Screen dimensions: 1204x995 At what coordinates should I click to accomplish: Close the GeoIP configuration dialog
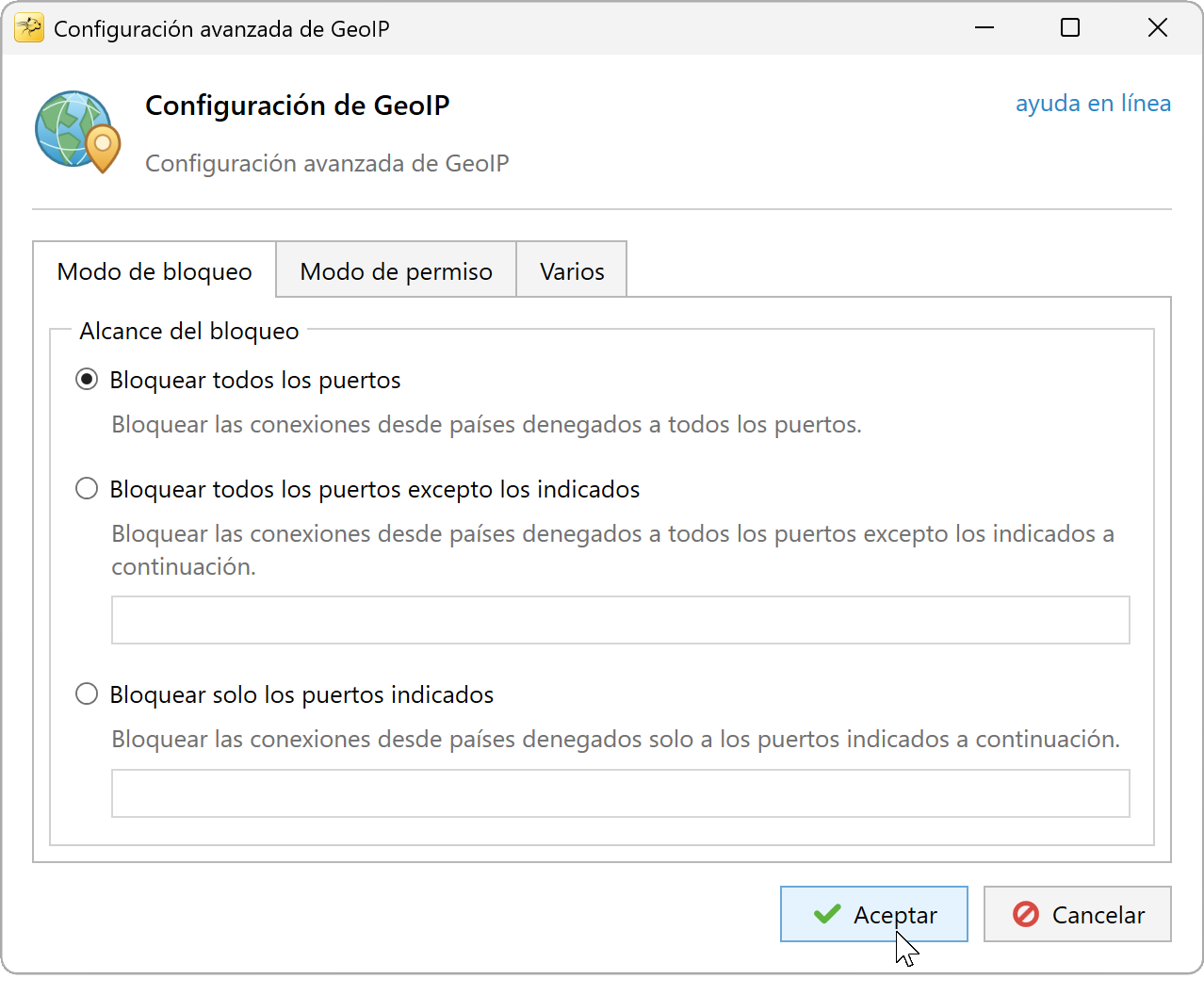tap(1158, 28)
